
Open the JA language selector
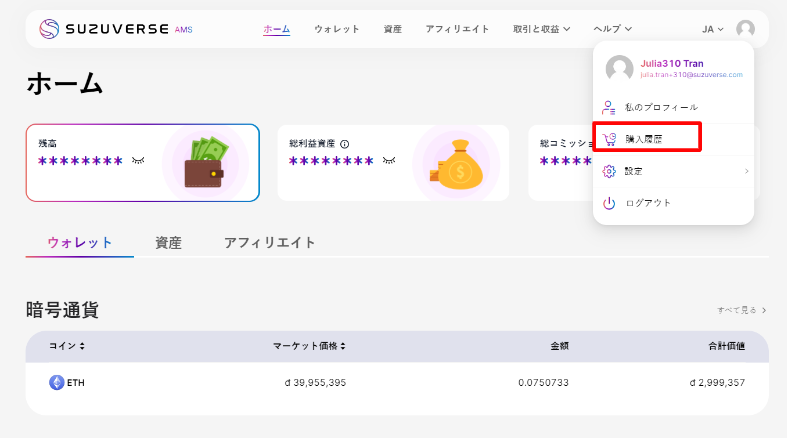coord(713,30)
